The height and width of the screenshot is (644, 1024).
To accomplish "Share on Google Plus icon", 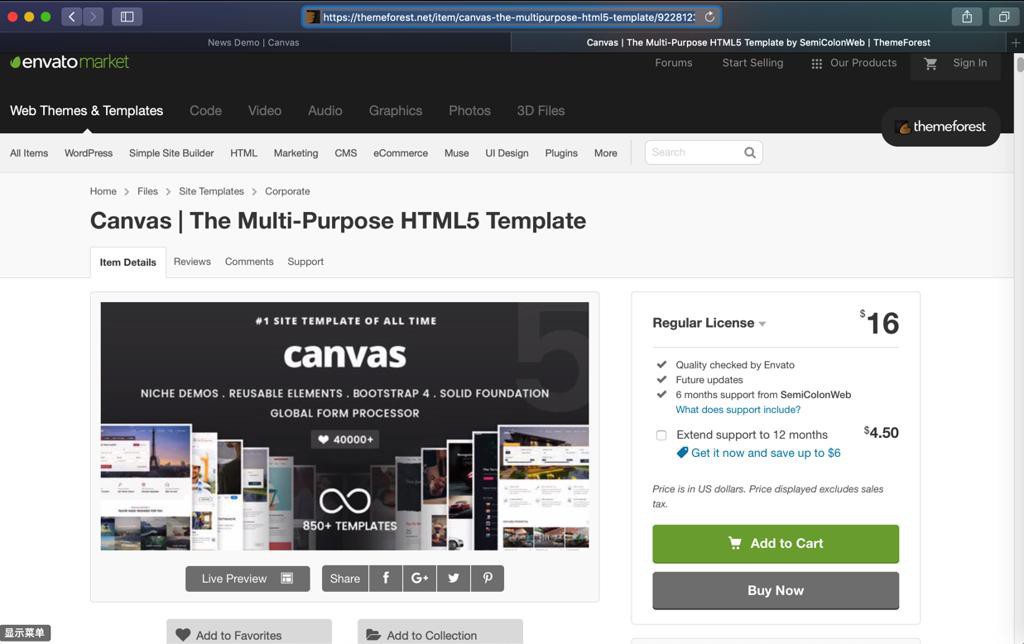I will coord(419,578).
